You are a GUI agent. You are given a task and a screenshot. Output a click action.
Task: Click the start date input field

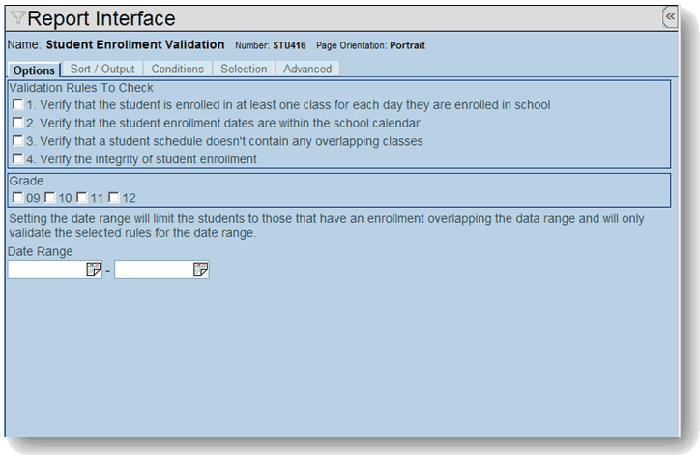click(x=47, y=269)
